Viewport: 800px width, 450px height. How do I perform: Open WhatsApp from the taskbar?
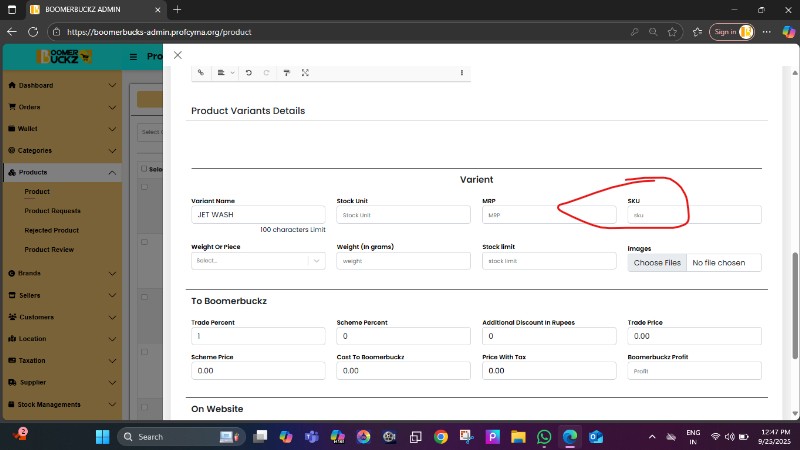(x=544, y=437)
